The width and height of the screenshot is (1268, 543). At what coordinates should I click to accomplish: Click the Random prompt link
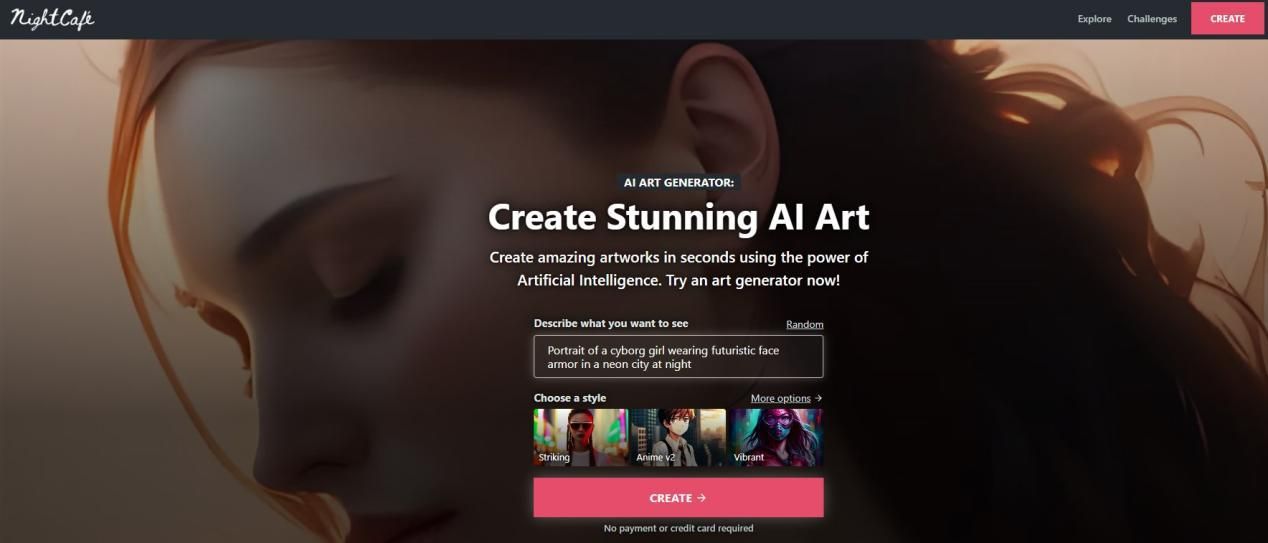(804, 324)
